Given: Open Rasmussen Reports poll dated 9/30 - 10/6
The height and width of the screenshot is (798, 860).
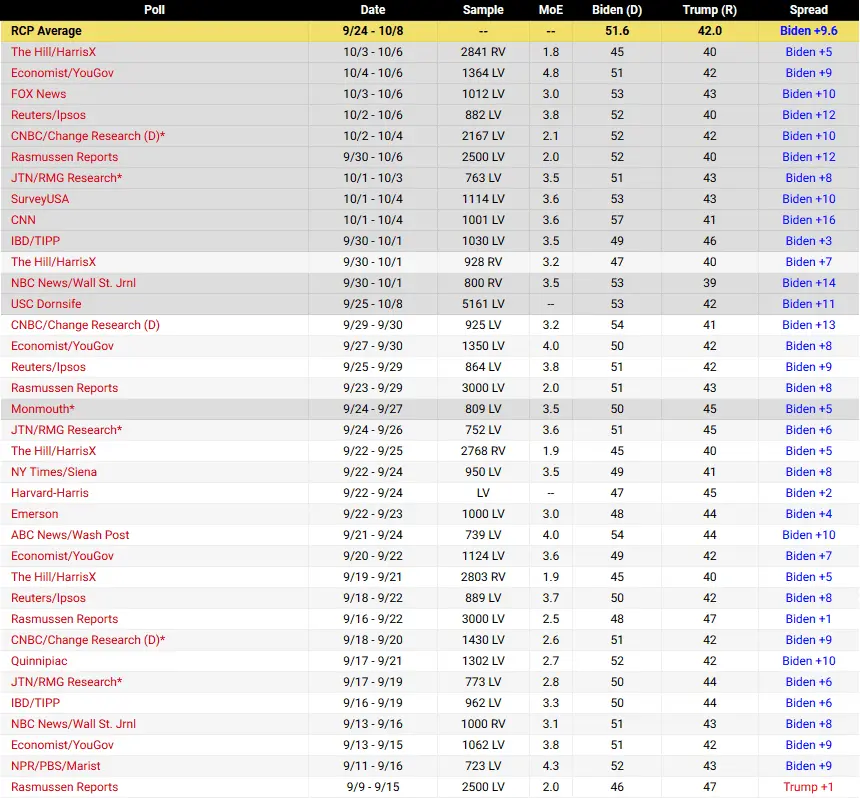Looking at the screenshot, I should (x=64, y=157).
